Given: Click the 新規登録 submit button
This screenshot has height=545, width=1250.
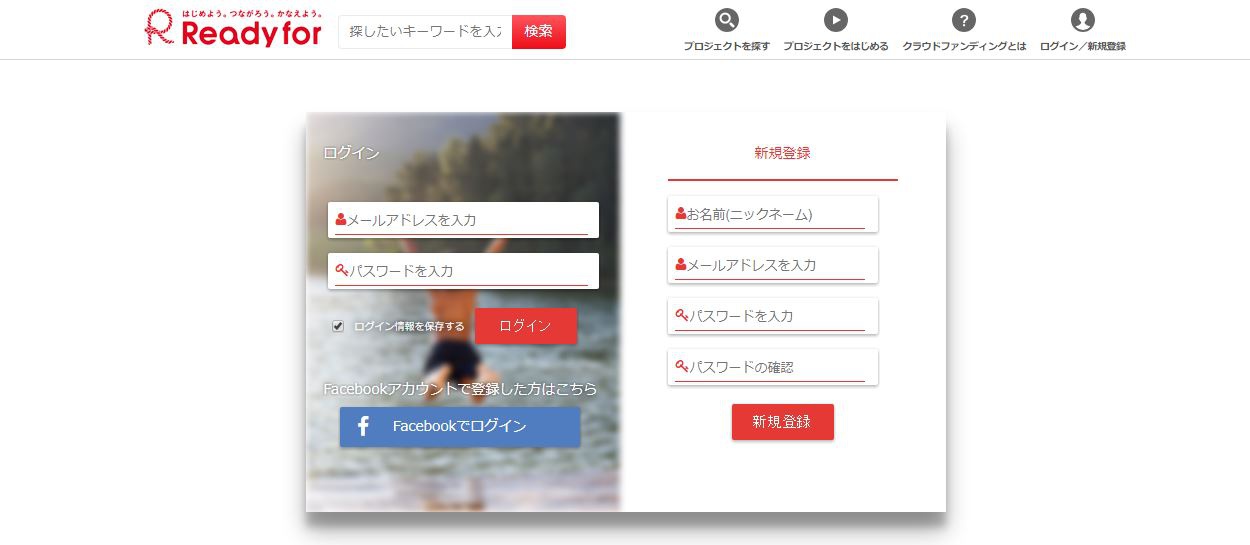Looking at the screenshot, I should 783,422.
